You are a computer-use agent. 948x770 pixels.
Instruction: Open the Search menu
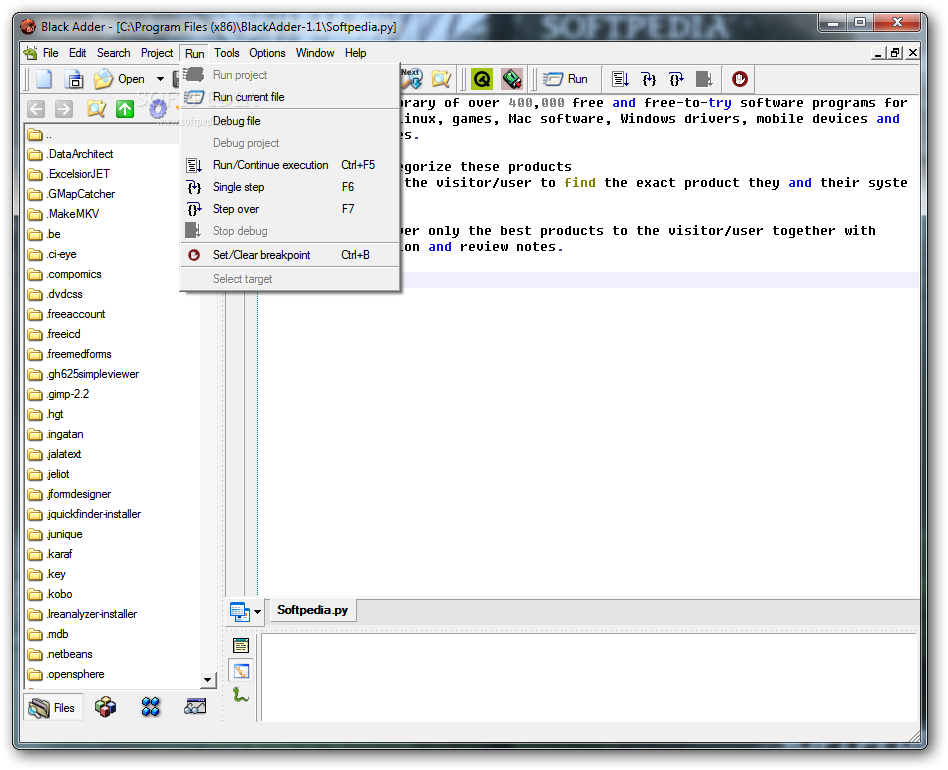point(114,53)
